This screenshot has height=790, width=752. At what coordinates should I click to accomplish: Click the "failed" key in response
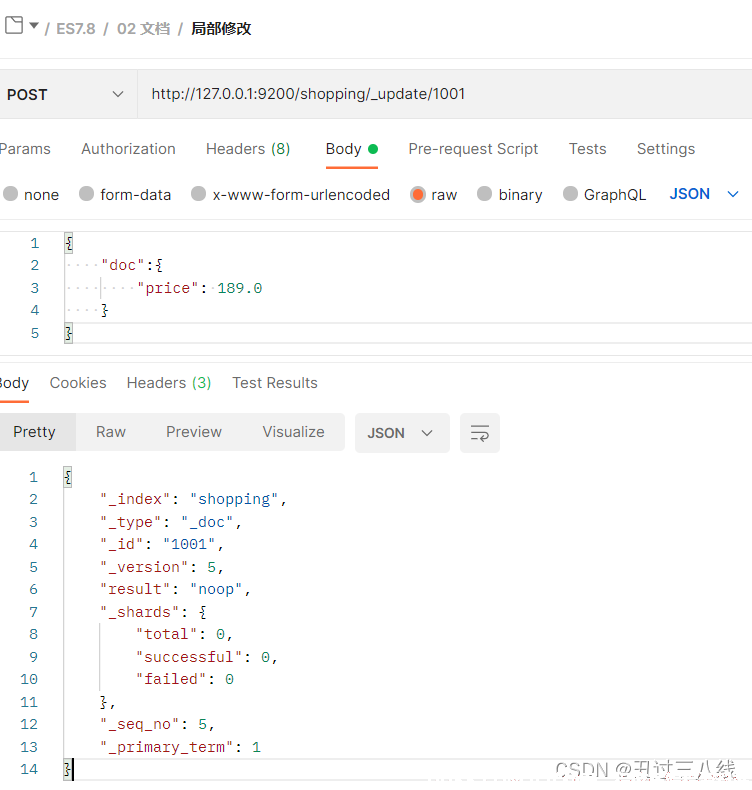[171, 679]
